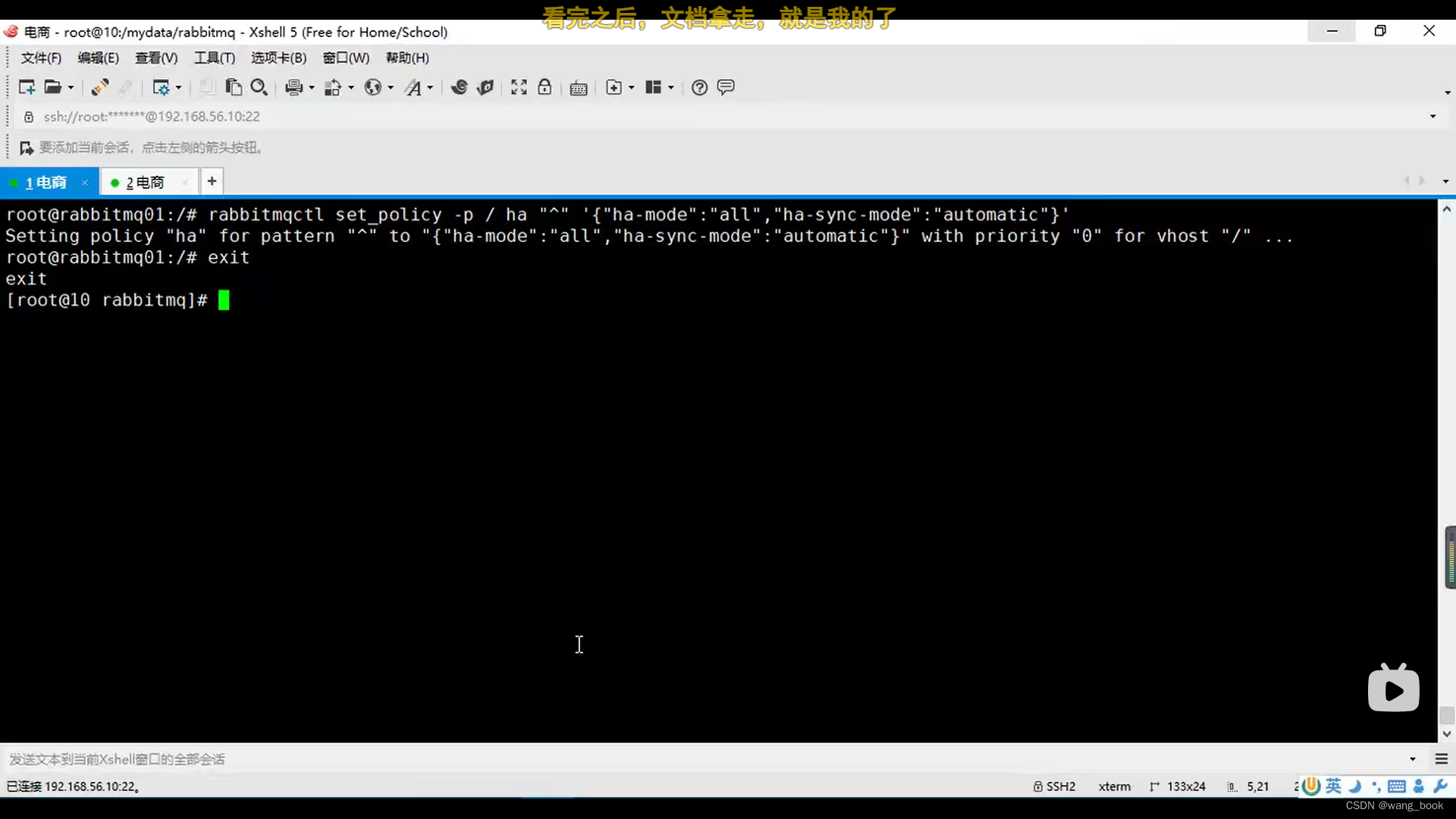Add a new tab with plus button

tap(212, 181)
